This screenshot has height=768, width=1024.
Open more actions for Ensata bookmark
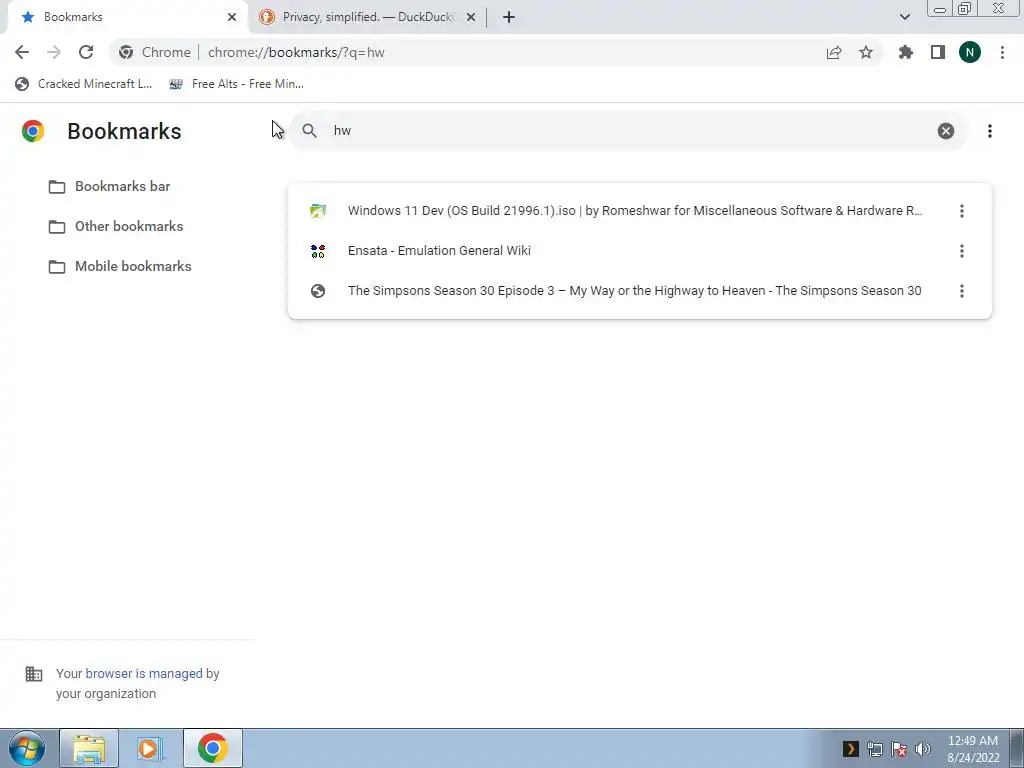tap(961, 251)
